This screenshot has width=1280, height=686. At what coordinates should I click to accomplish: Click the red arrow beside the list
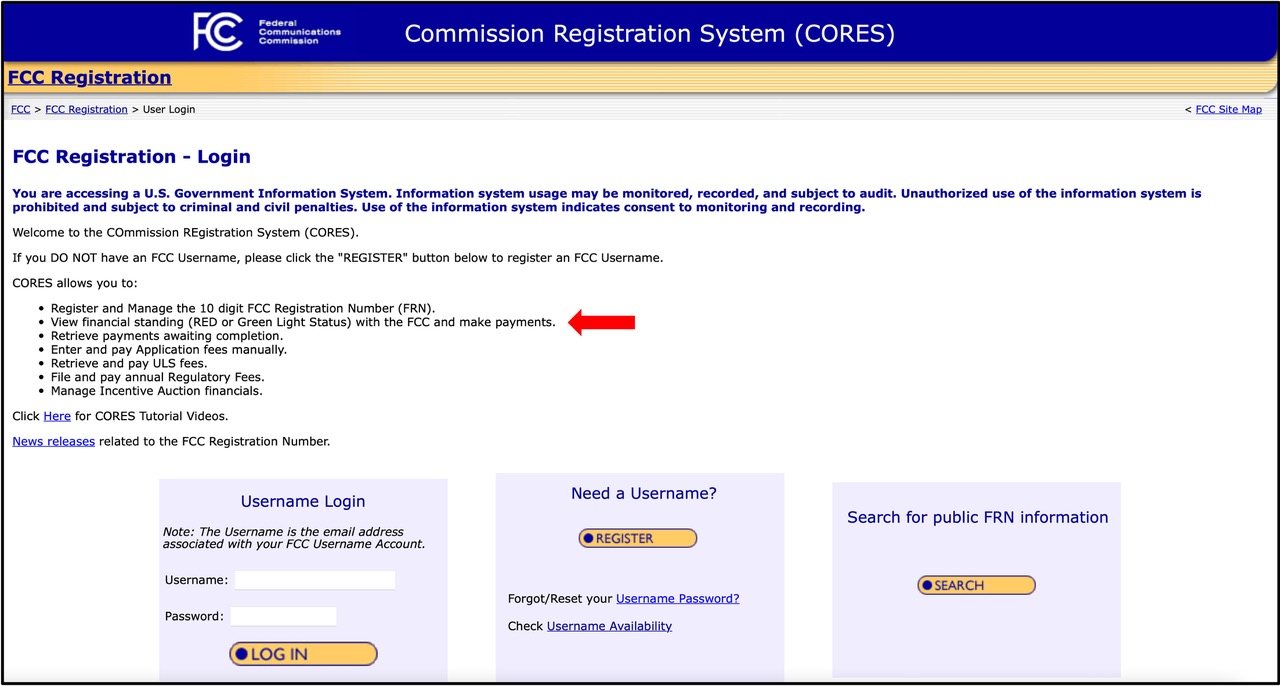pyautogui.click(x=602, y=322)
